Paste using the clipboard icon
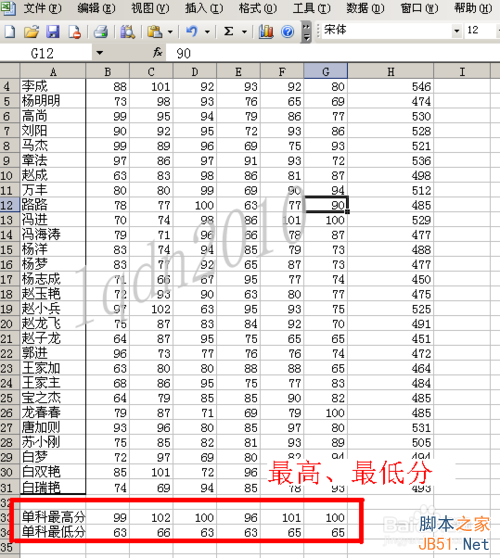 [155, 32]
